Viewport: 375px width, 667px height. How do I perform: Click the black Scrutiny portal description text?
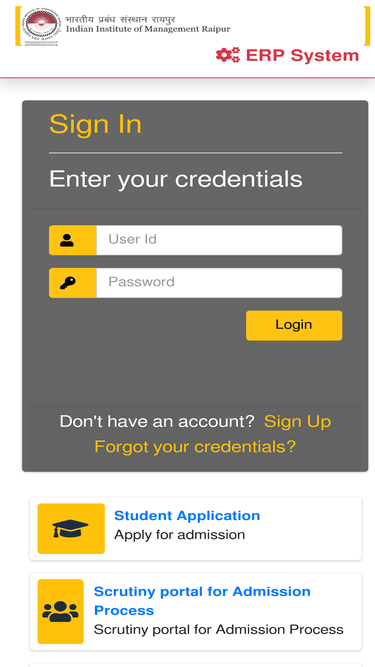pos(219,630)
